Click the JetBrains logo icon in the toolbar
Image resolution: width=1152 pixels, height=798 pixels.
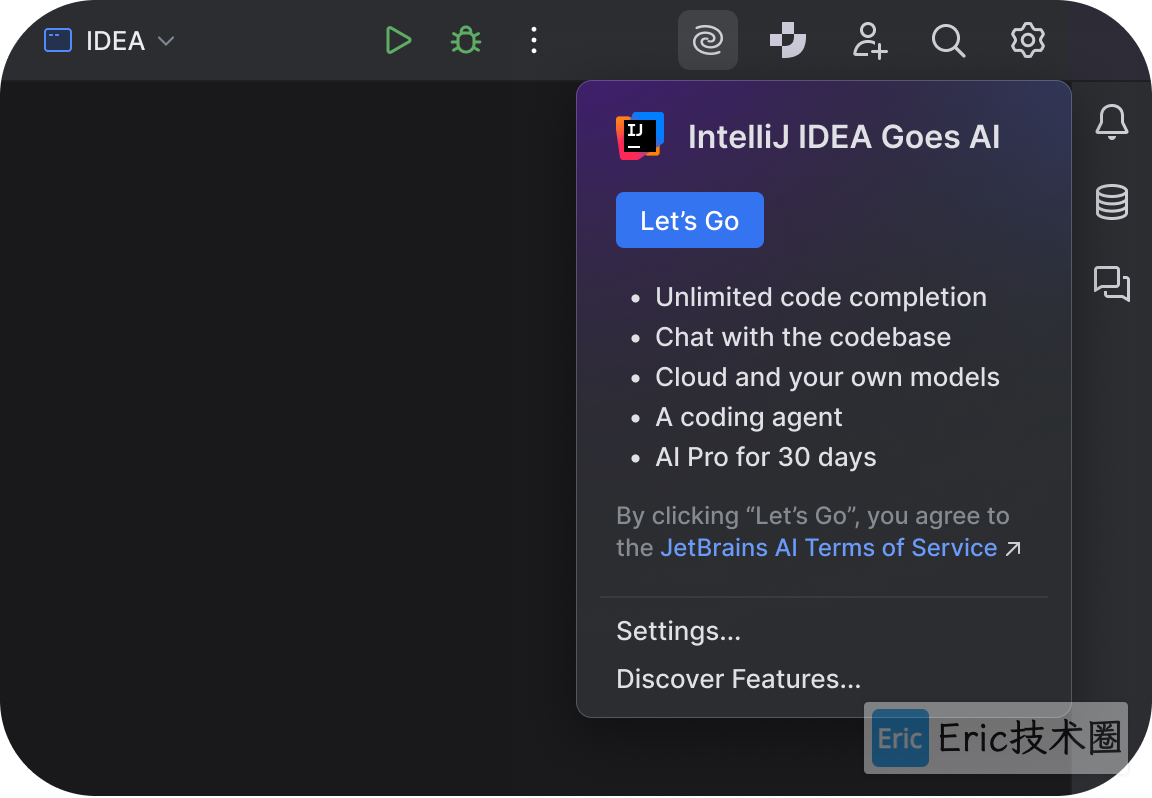coord(788,41)
